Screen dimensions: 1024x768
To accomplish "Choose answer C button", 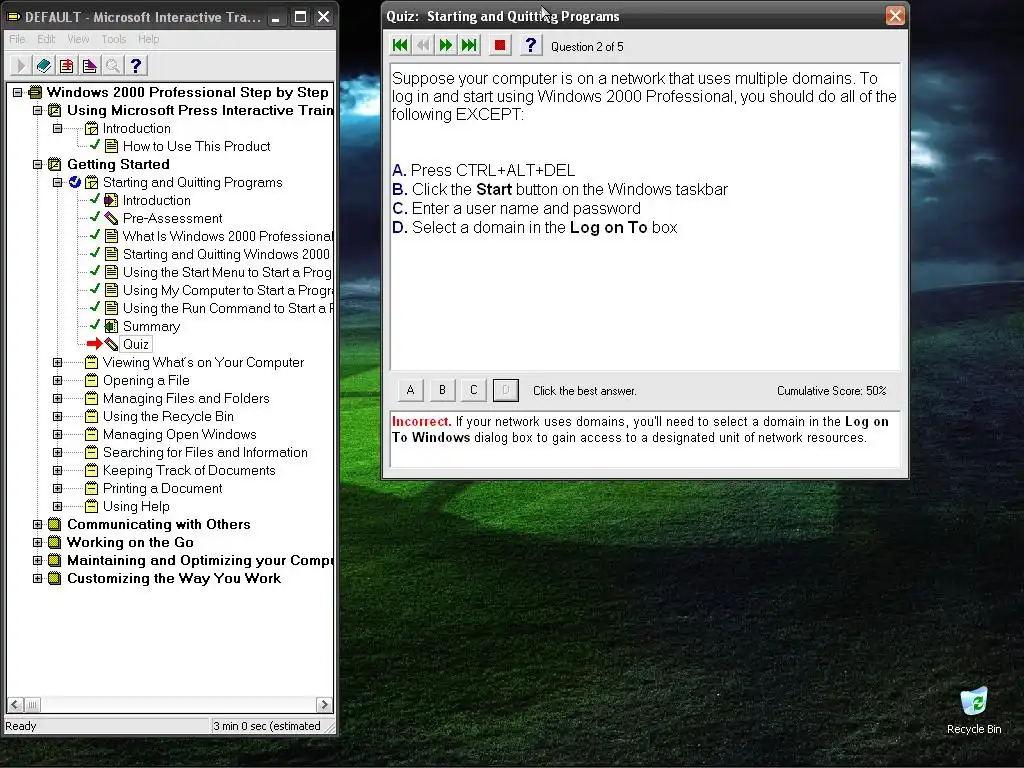I will click(473, 390).
